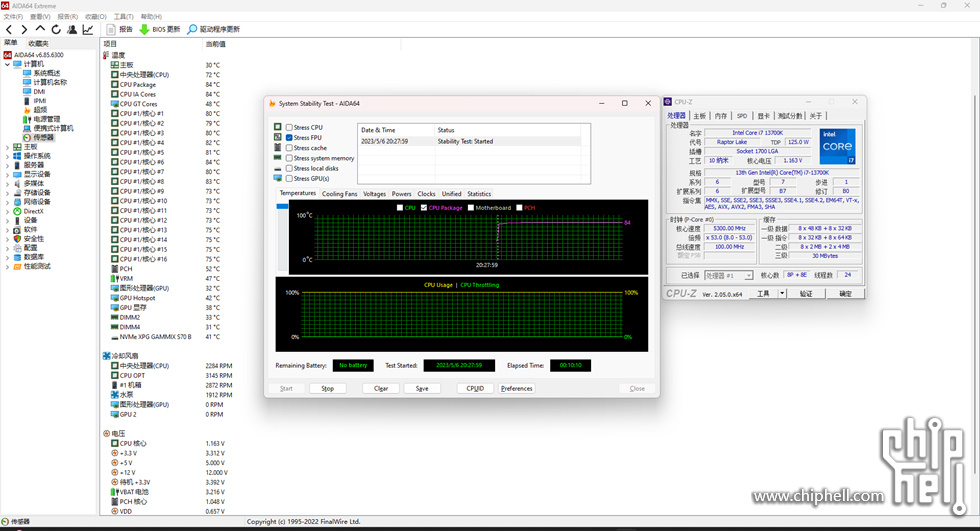Image resolution: width=980 pixels, height=531 pixels.
Task: Click the Save button
Action: point(422,389)
